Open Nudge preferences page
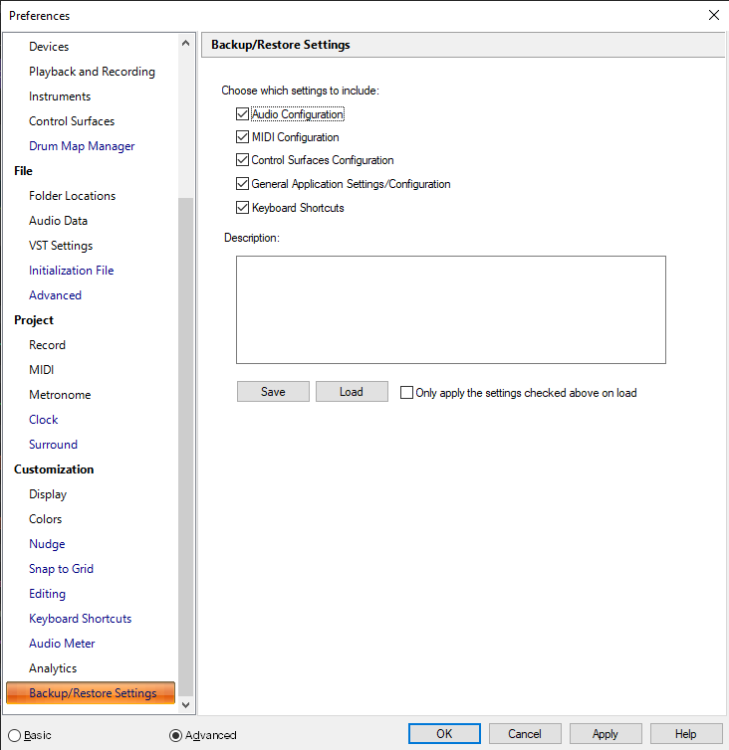Screen dimensions: 729x750 47,544
